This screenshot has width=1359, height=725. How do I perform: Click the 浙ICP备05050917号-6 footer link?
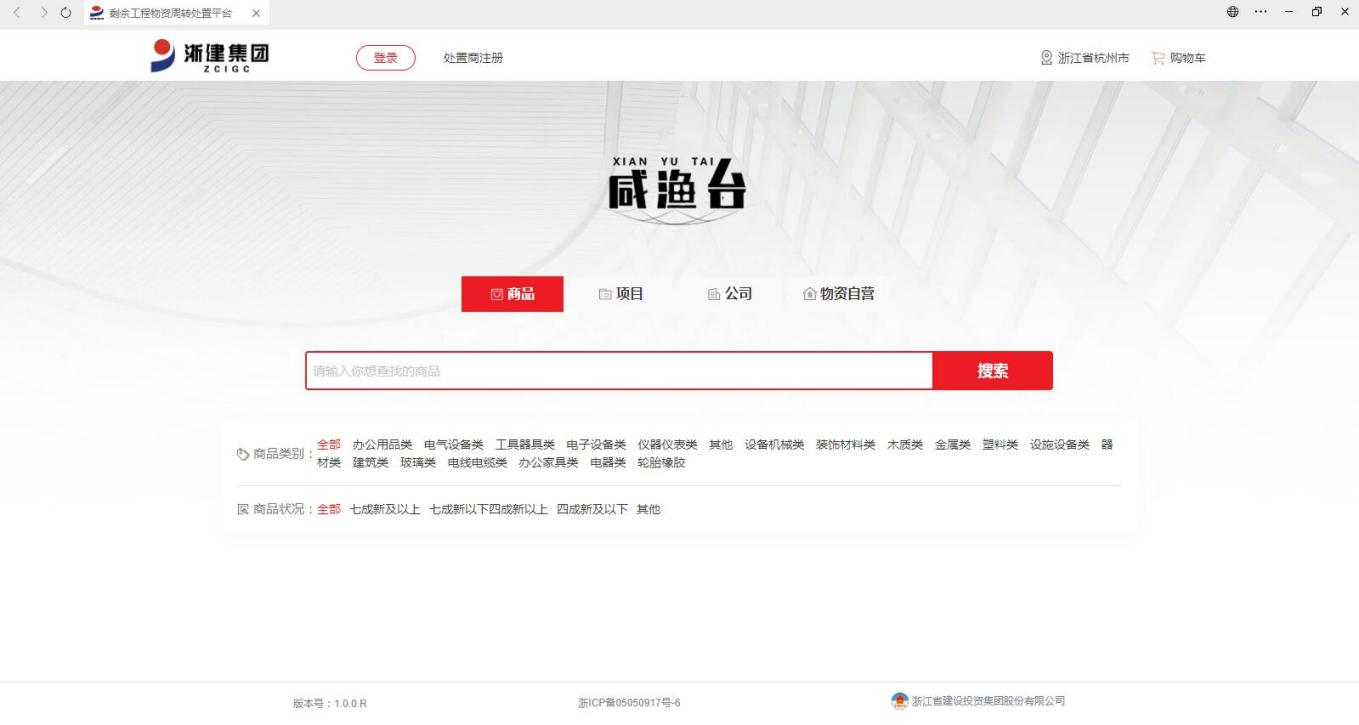[629, 703]
